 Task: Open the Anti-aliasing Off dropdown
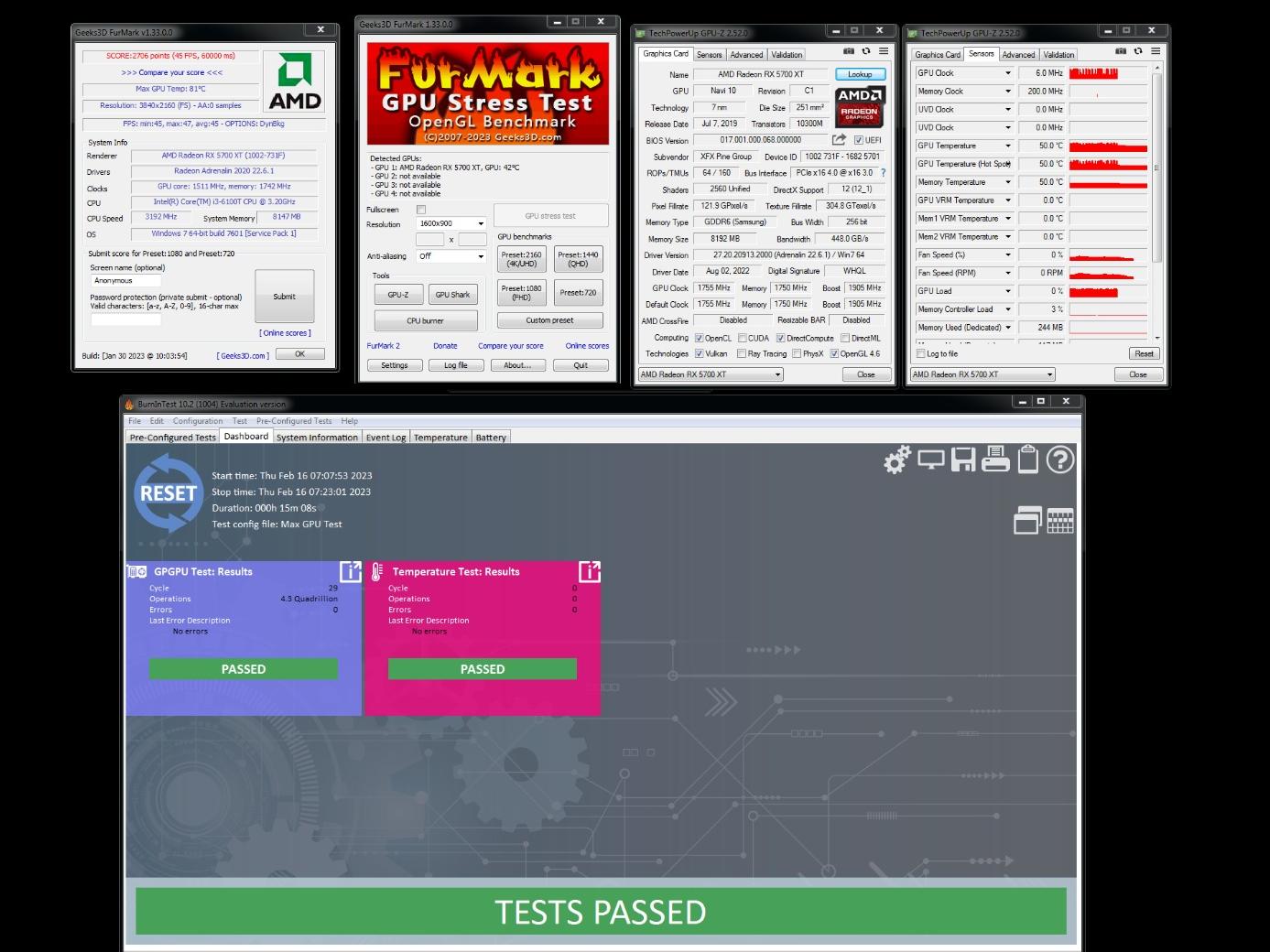(x=451, y=256)
